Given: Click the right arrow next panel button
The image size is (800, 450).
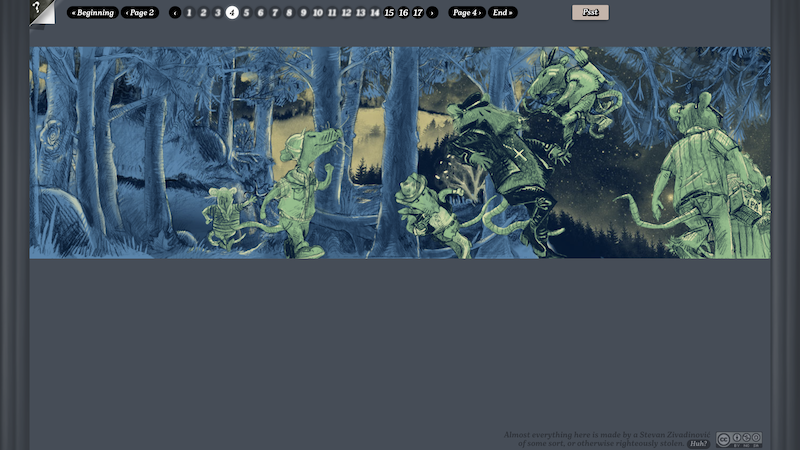Looking at the screenshot, I should tap(432, 13).
